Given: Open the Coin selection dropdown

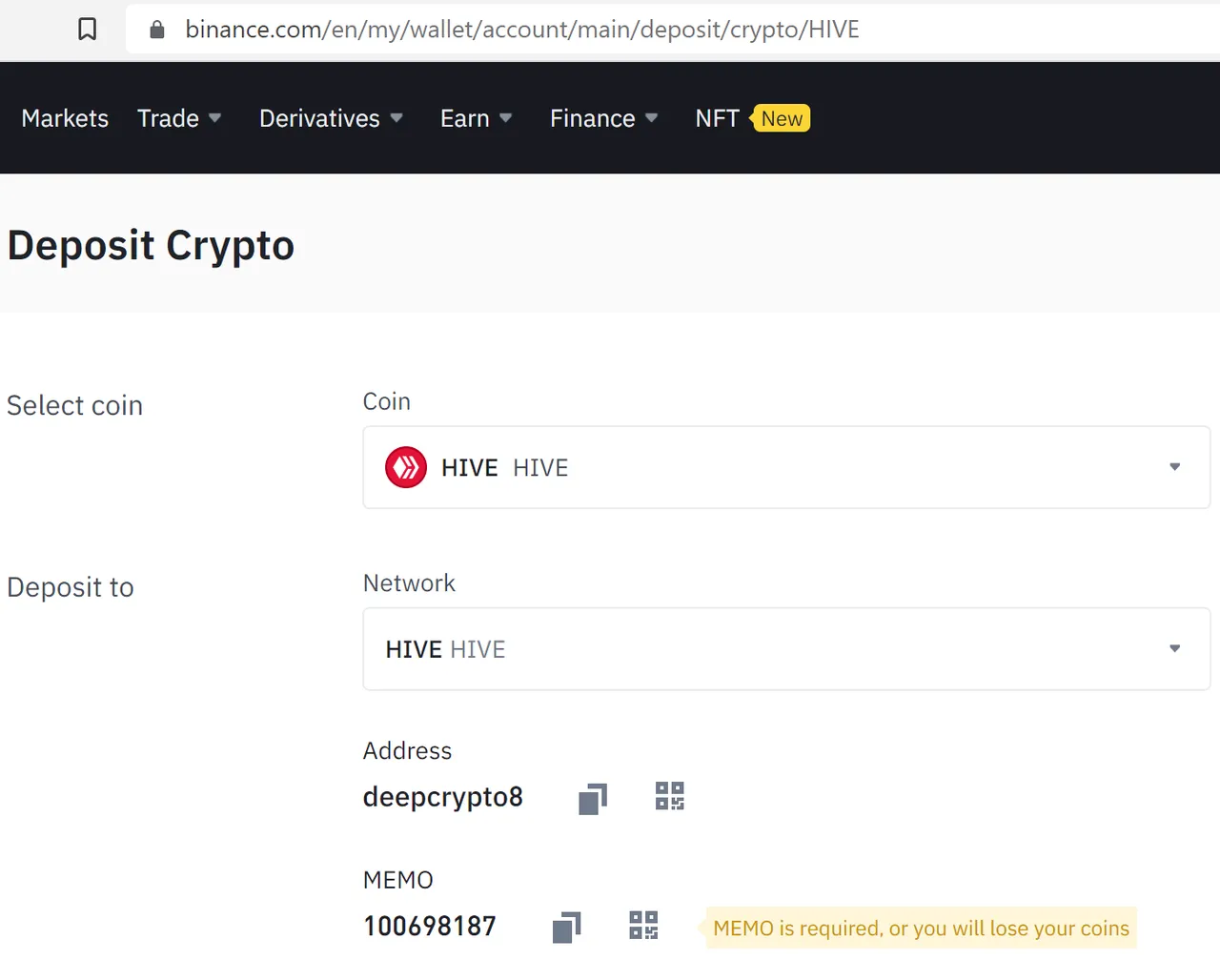Looking at the screenshot, I should tap(786, 467).
